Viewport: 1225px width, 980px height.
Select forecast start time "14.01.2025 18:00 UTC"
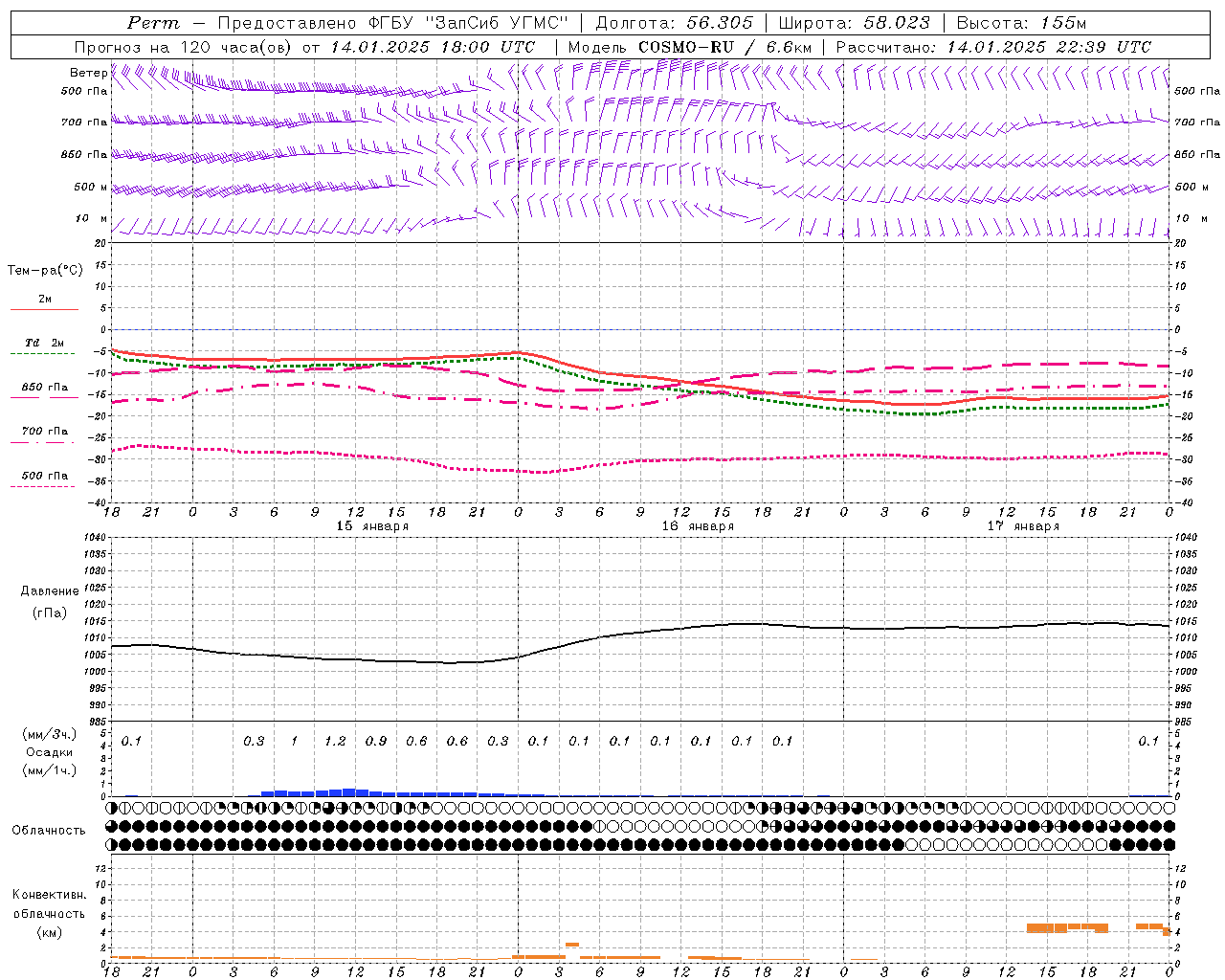tap(433, 47)
